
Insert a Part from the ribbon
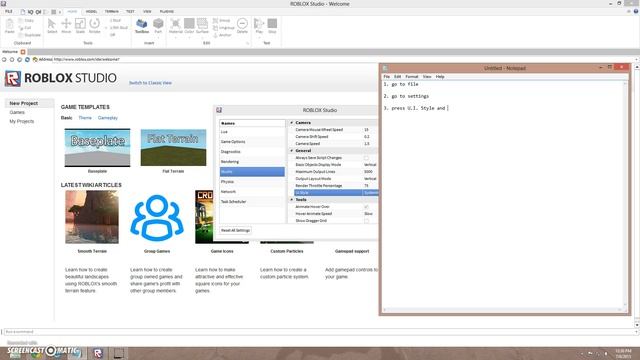[x=158, y=26]
